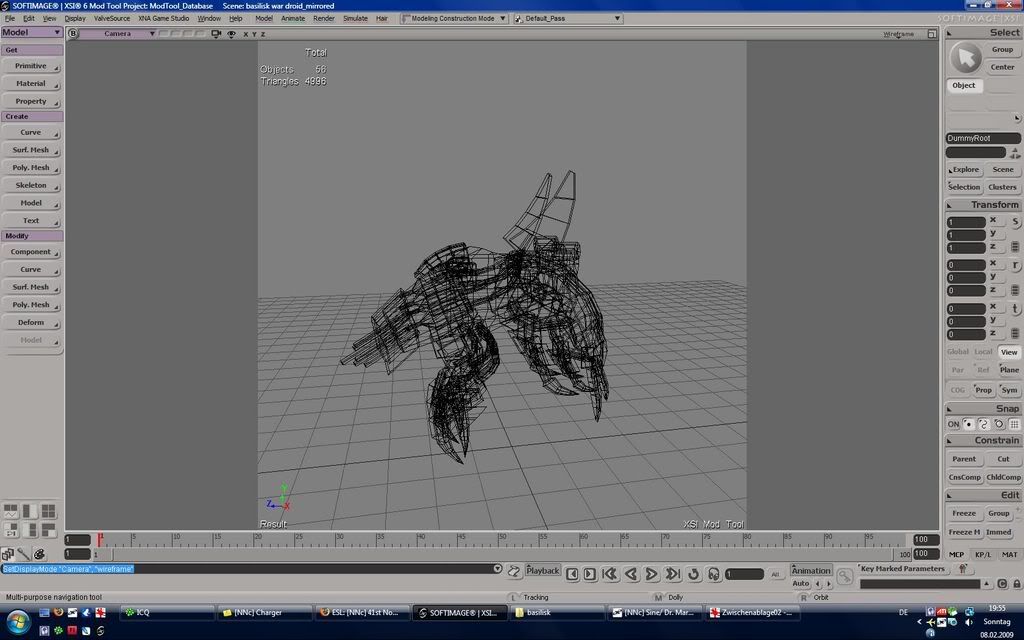Click the audio headphones icon

(x=714, y=574)
